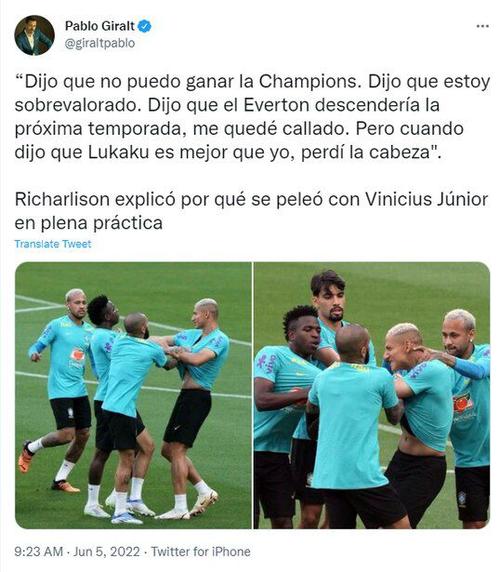500x572 pixels.
Task: Click the word 'sobrevalorado' in the tweet
Action: (77, 105)
